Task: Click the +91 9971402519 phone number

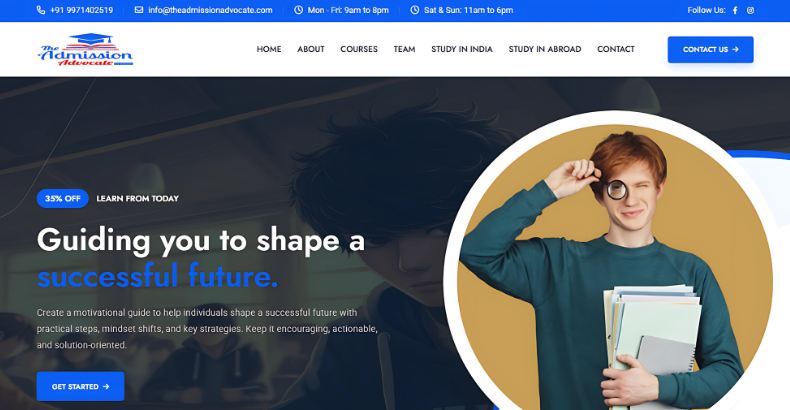Action: click(x=82, y=10)
